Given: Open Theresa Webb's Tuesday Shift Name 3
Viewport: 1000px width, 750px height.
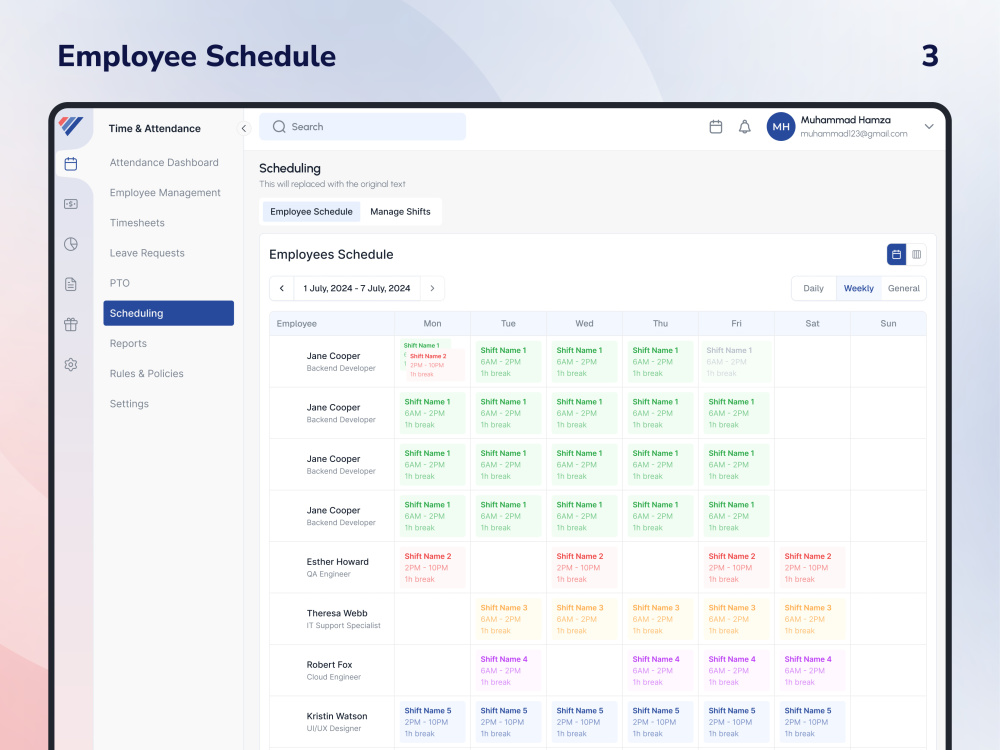Looking at the screenshot, I should pyautogui.click(x=508, y=619).
